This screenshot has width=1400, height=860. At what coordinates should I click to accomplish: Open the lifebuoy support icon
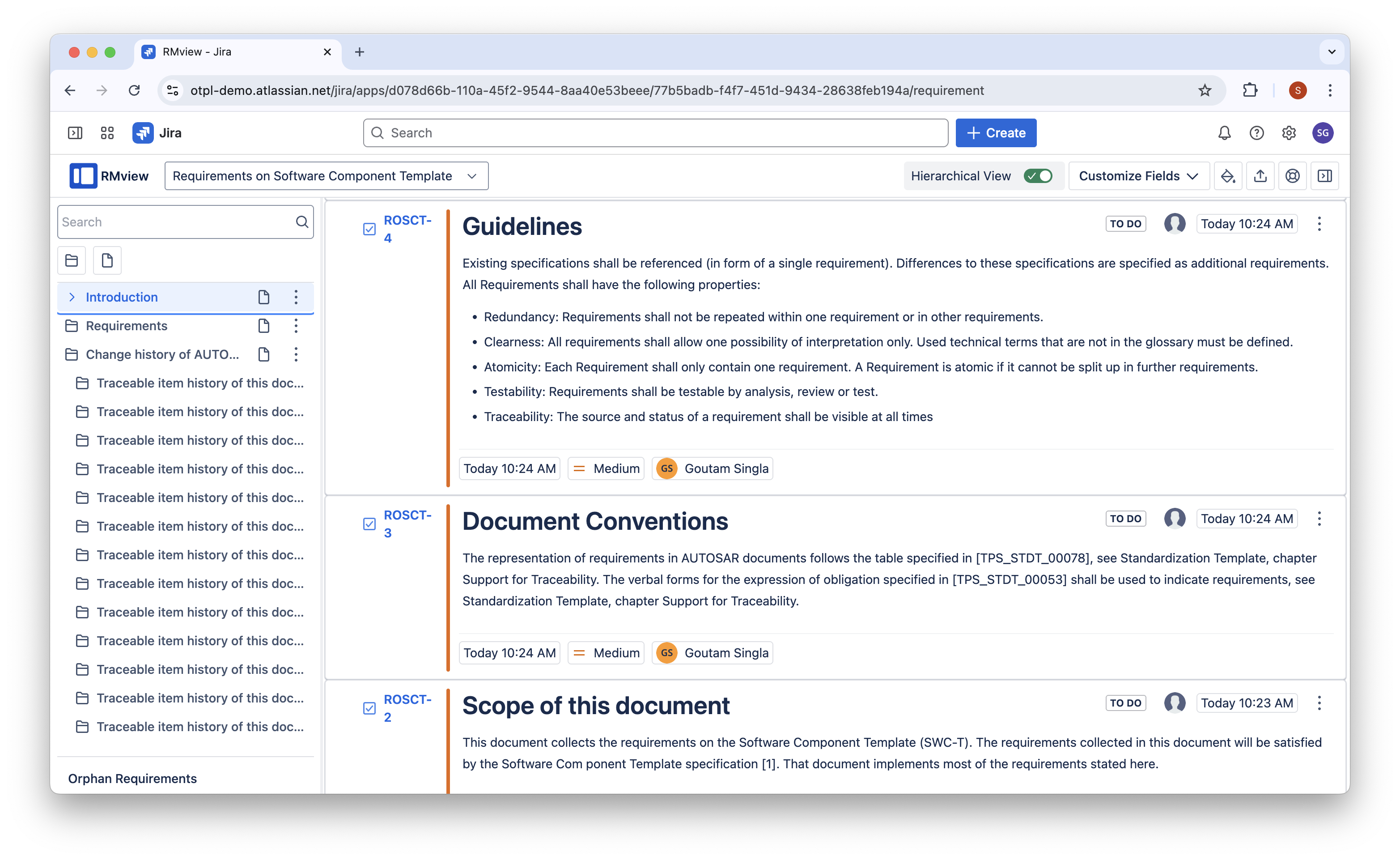coord(1292,176)
